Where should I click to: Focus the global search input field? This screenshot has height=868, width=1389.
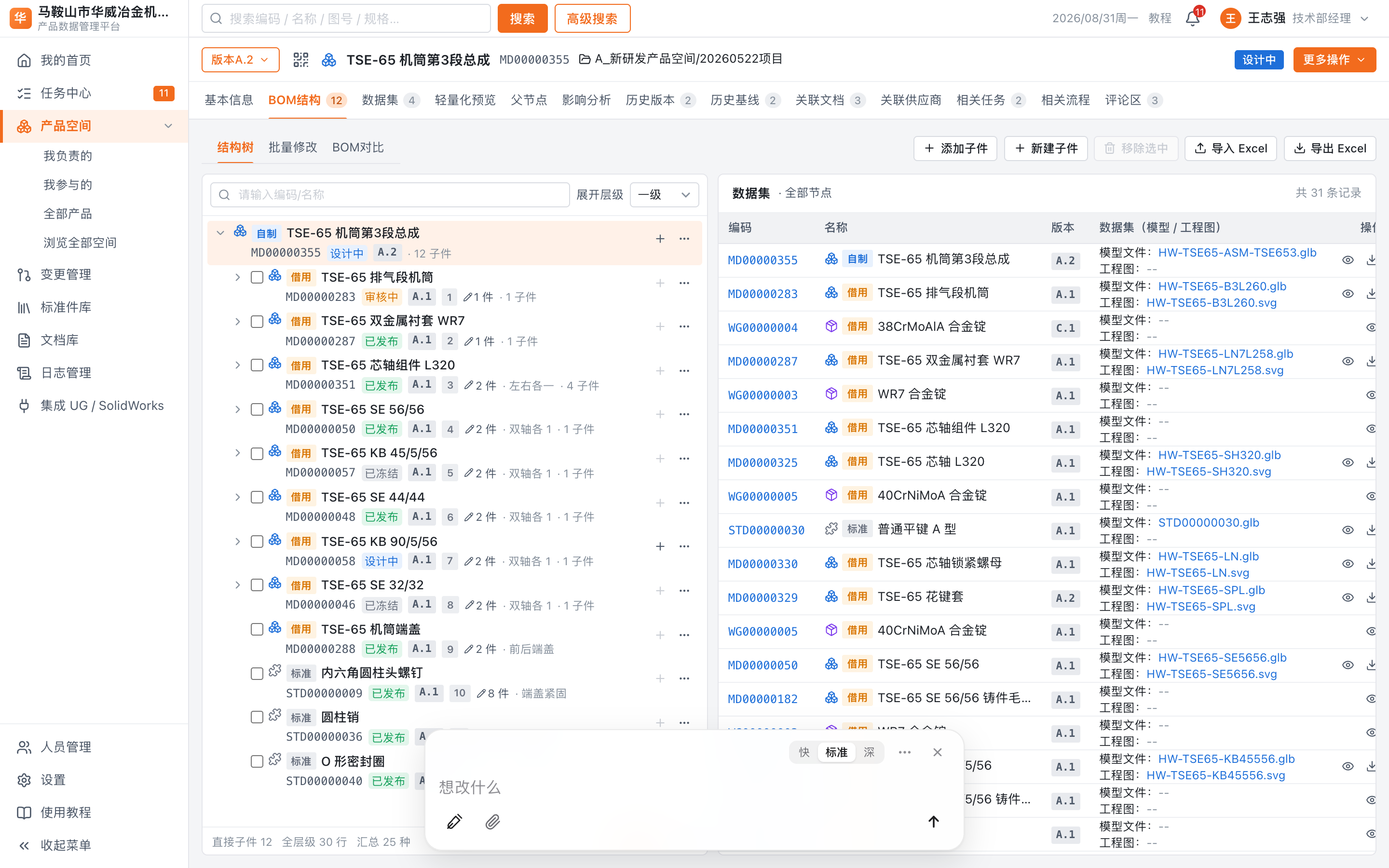(x=346, y=18)
